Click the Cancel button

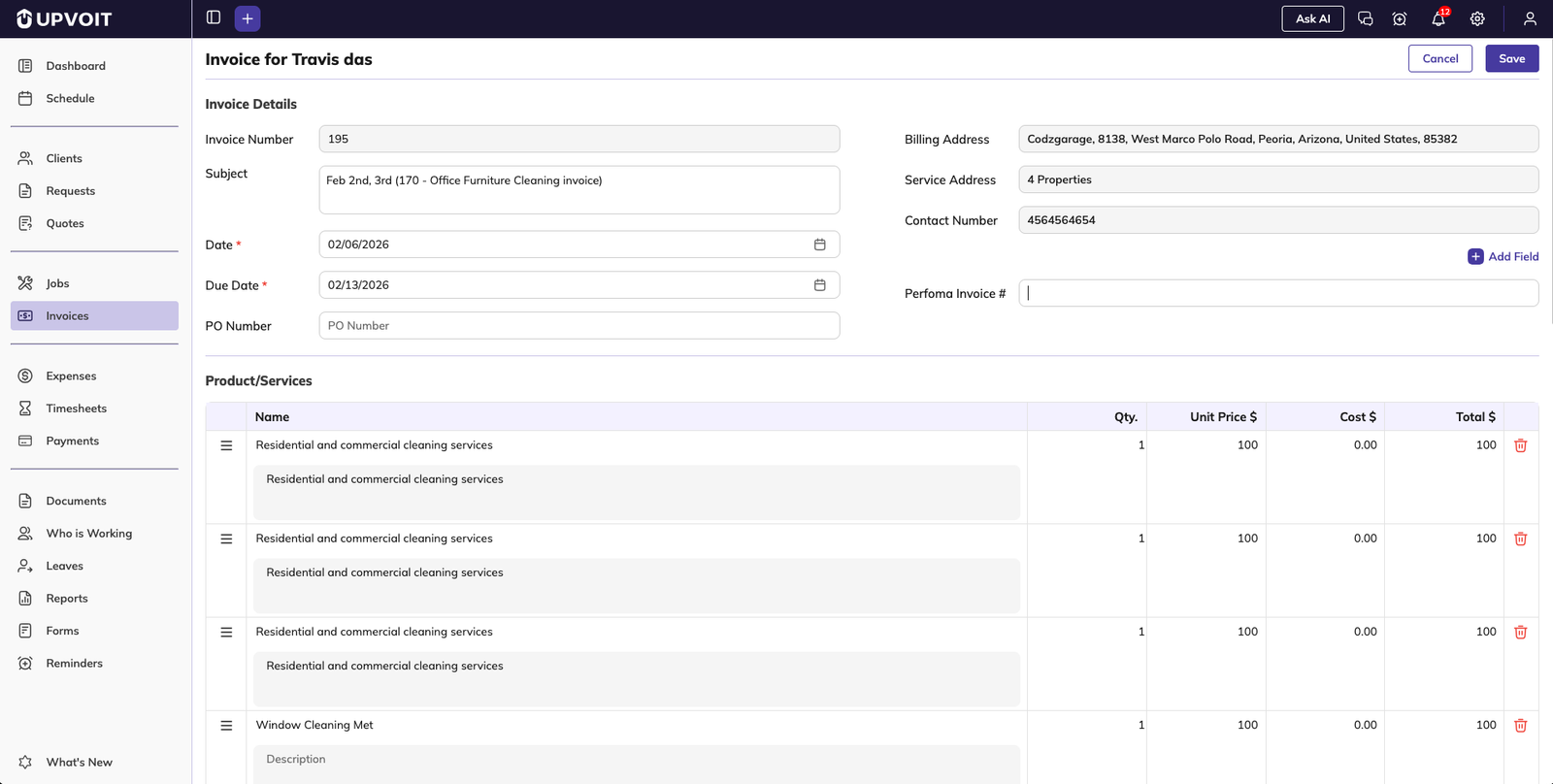1440,58
